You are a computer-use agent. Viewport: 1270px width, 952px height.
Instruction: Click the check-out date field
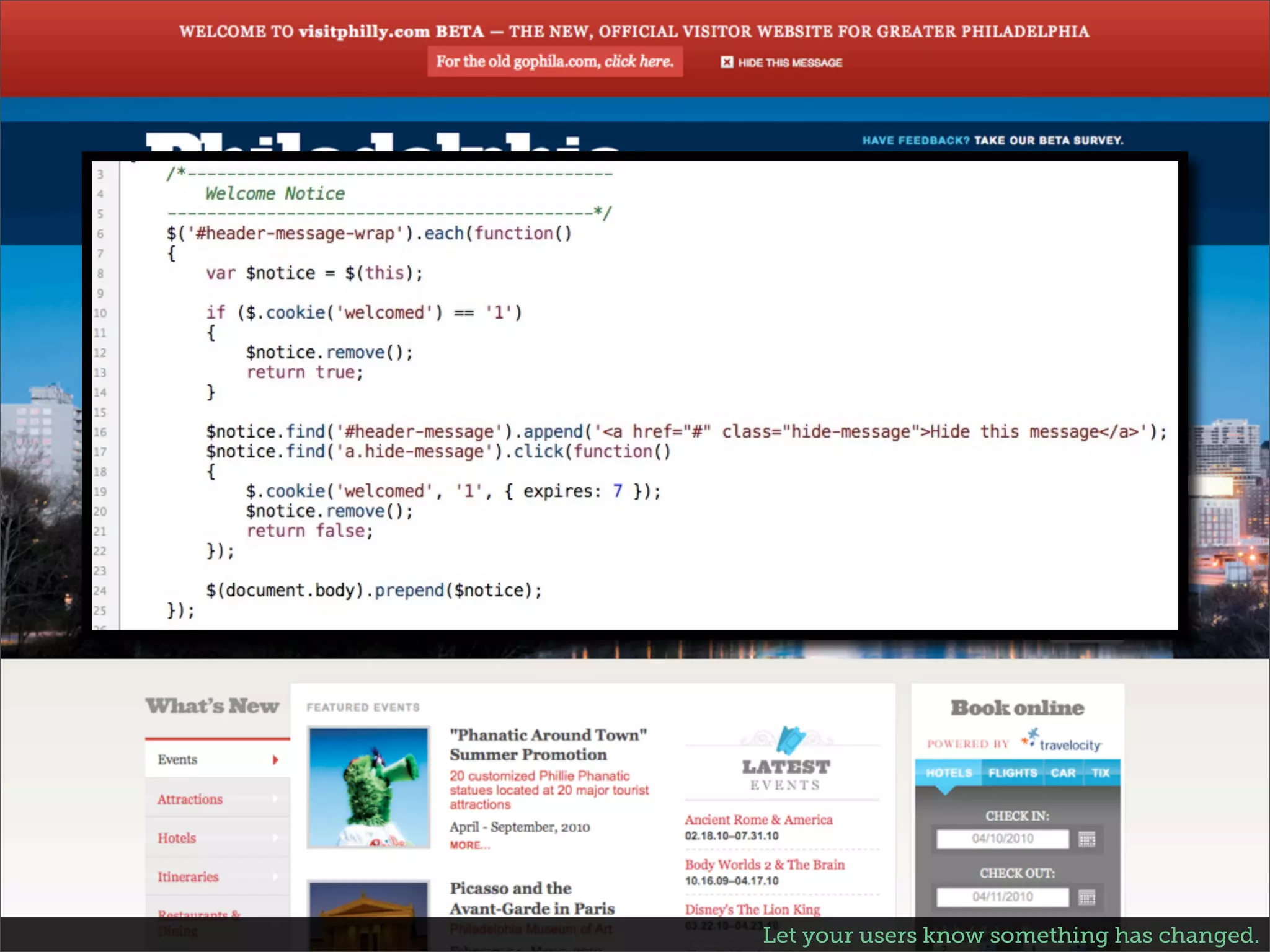click(1002, 897)
